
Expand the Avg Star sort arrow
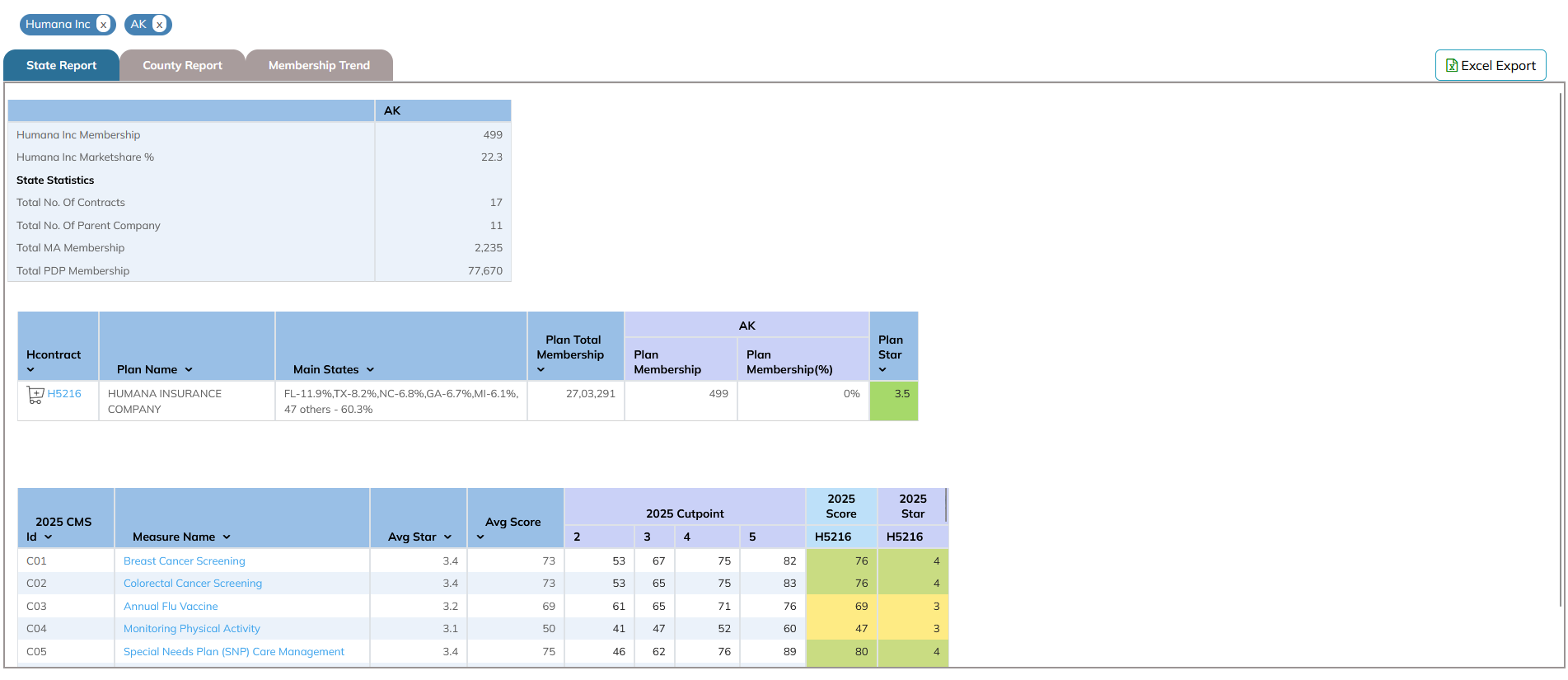click(x=447, y=537)
